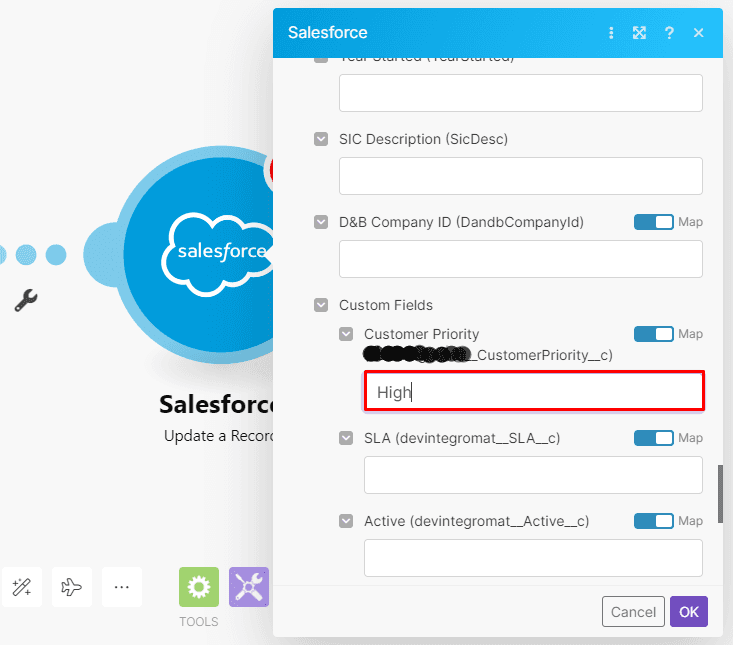Viewport: 733px width, 645px height.
Task: Collapse the Customer Priority field
Action: [346, 334]
